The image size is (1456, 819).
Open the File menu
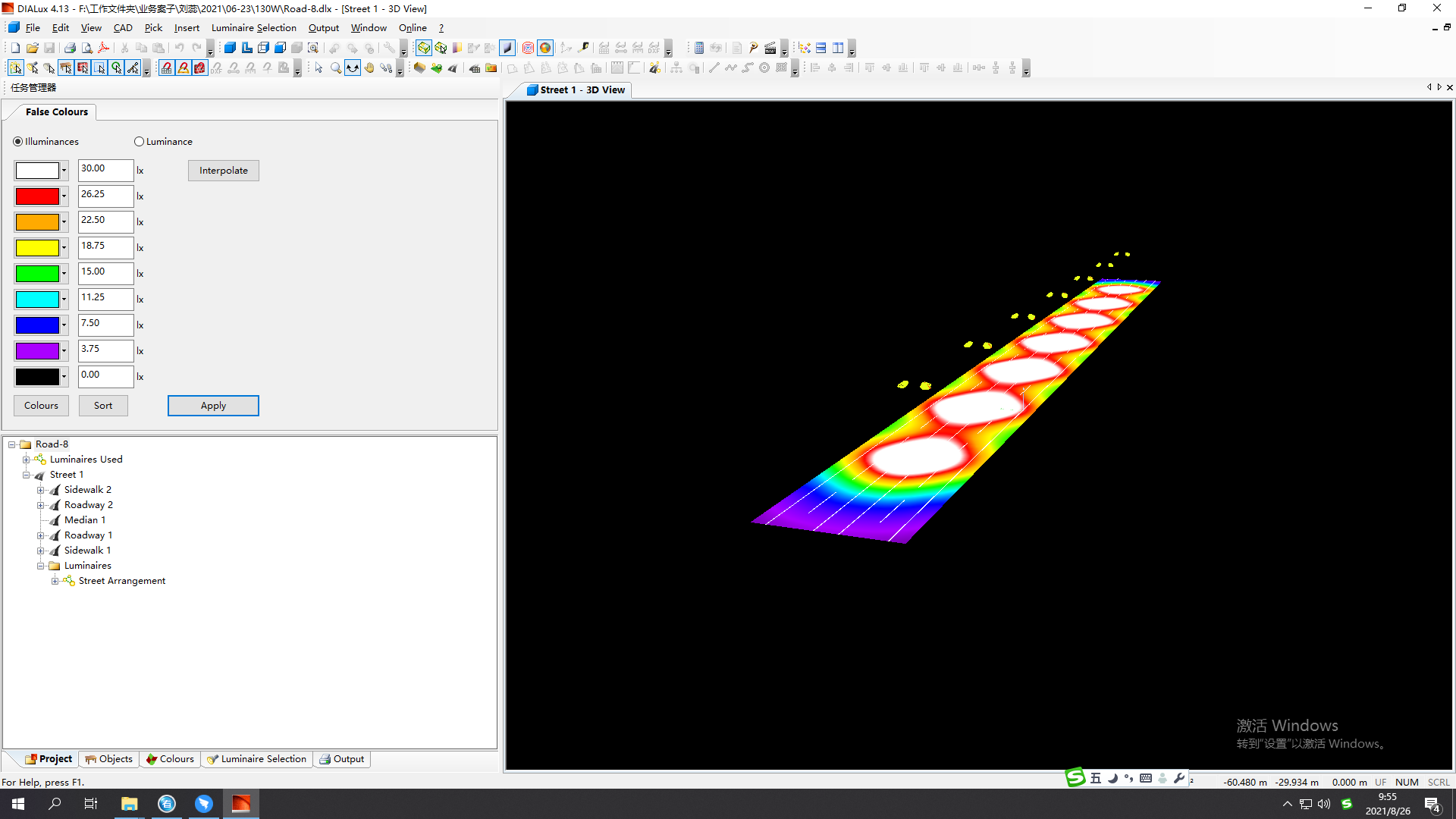click(33, 28)
